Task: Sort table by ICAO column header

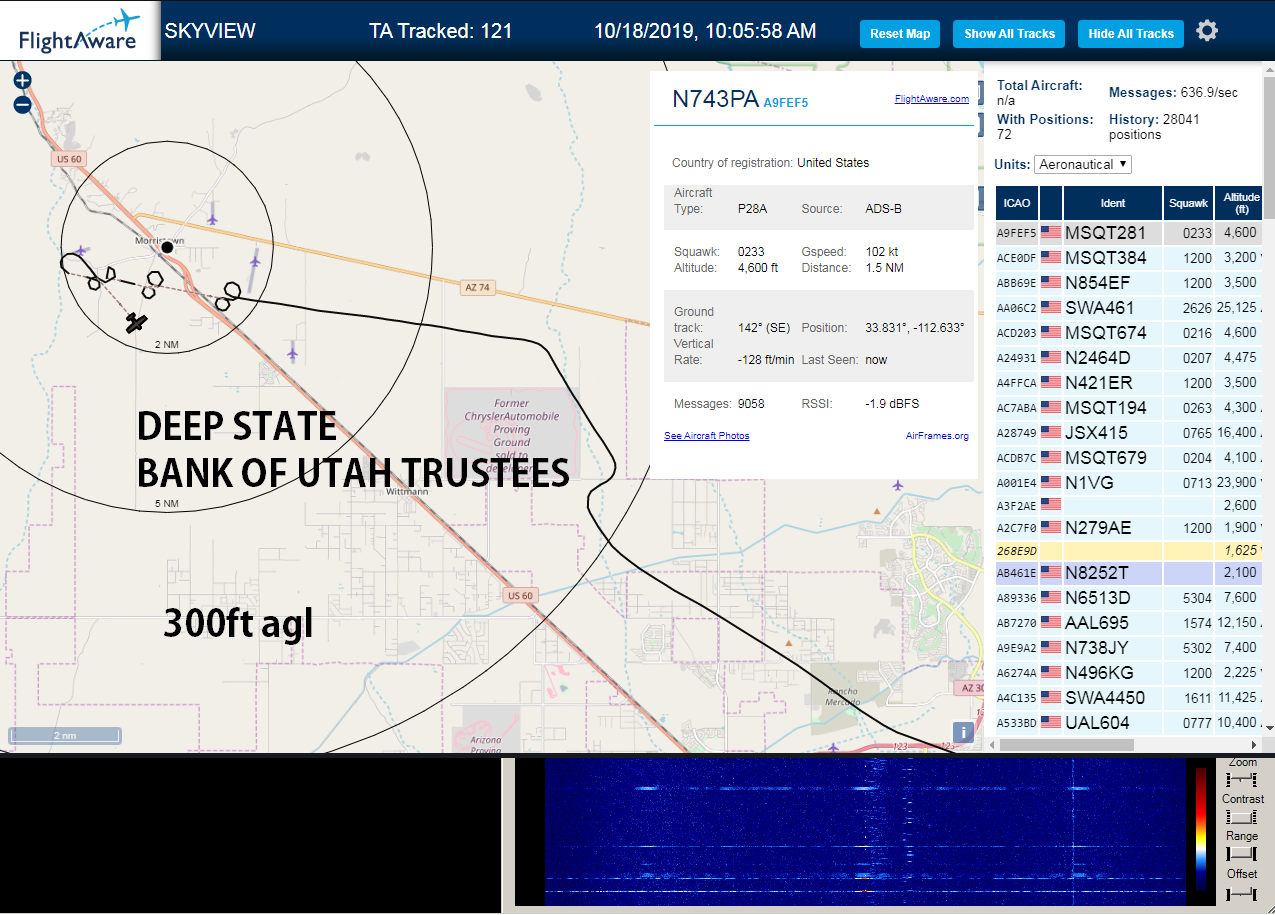Action: (x=1017, y=202)
